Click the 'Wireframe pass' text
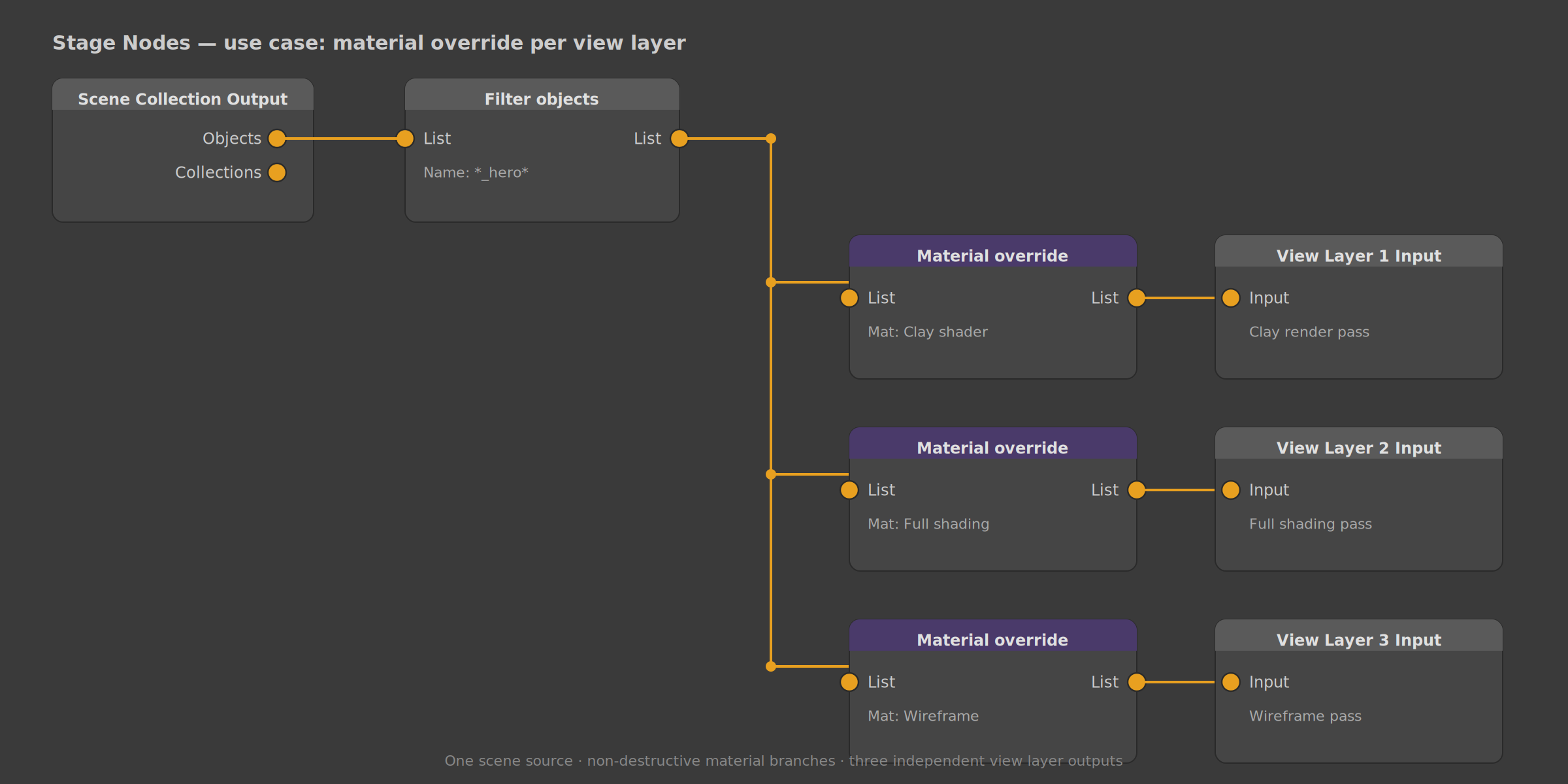The image size is (1568, 784). coord(1305,716)
